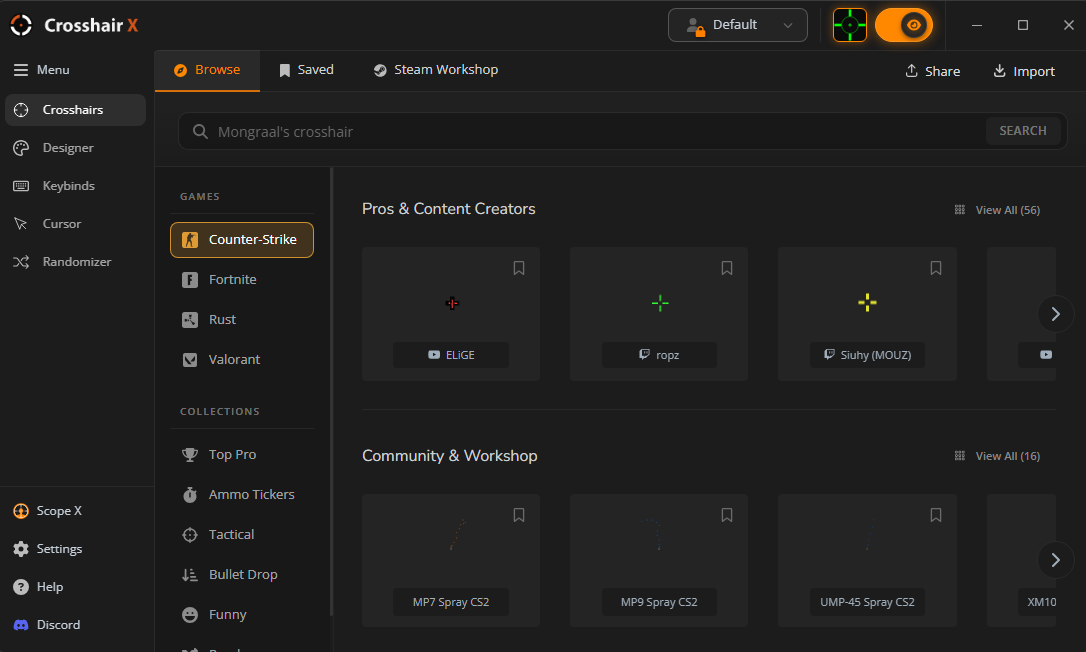Save the ropz crosshair with bookmark toggle

727,268
